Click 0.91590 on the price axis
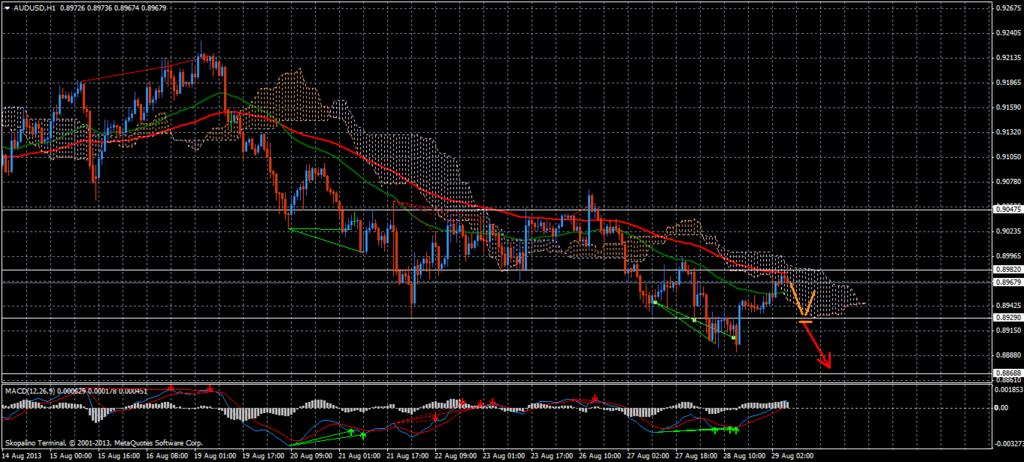 pos(1007,107)
